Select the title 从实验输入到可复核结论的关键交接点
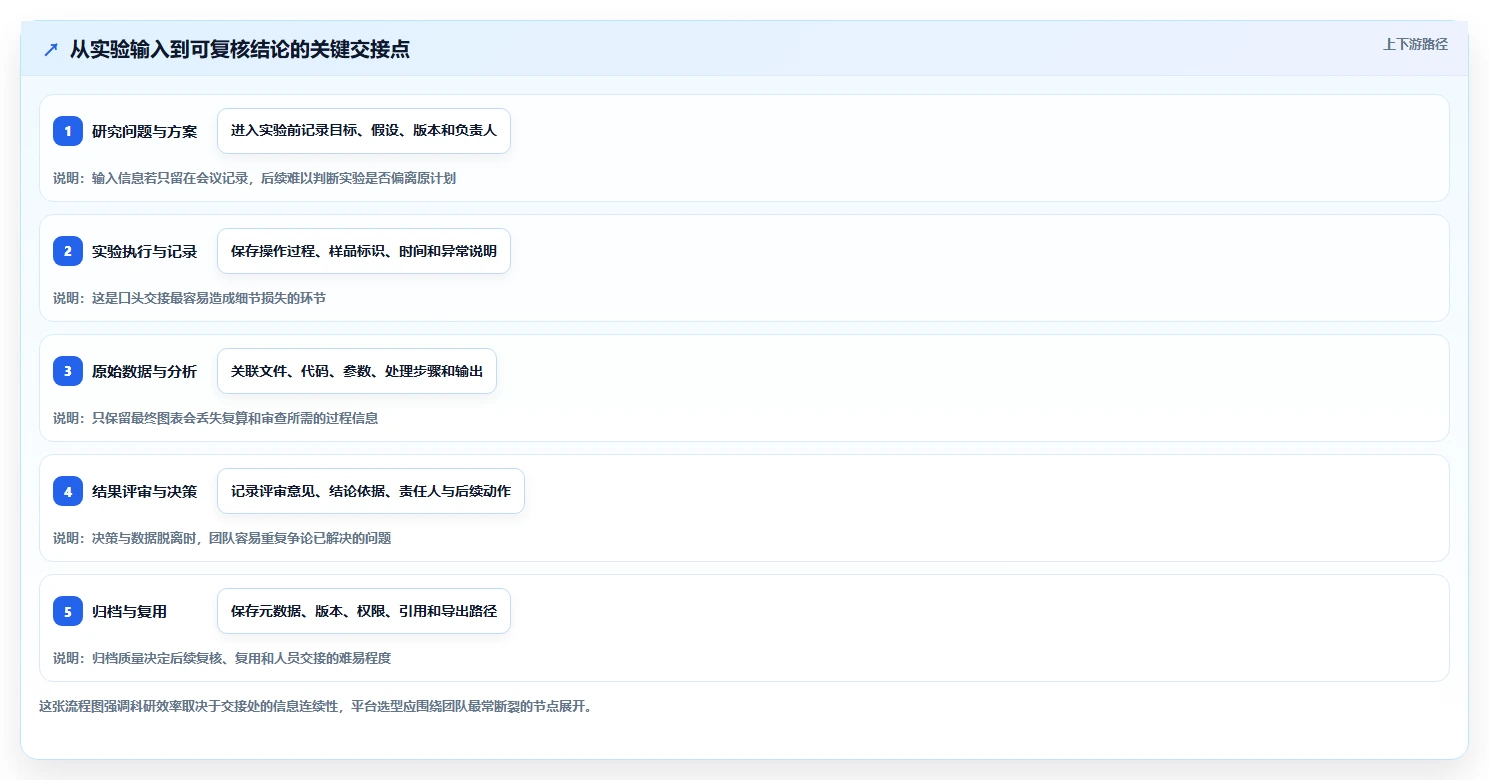Image resolution: width=1489 pixels, height=780 pixels. 240,49
